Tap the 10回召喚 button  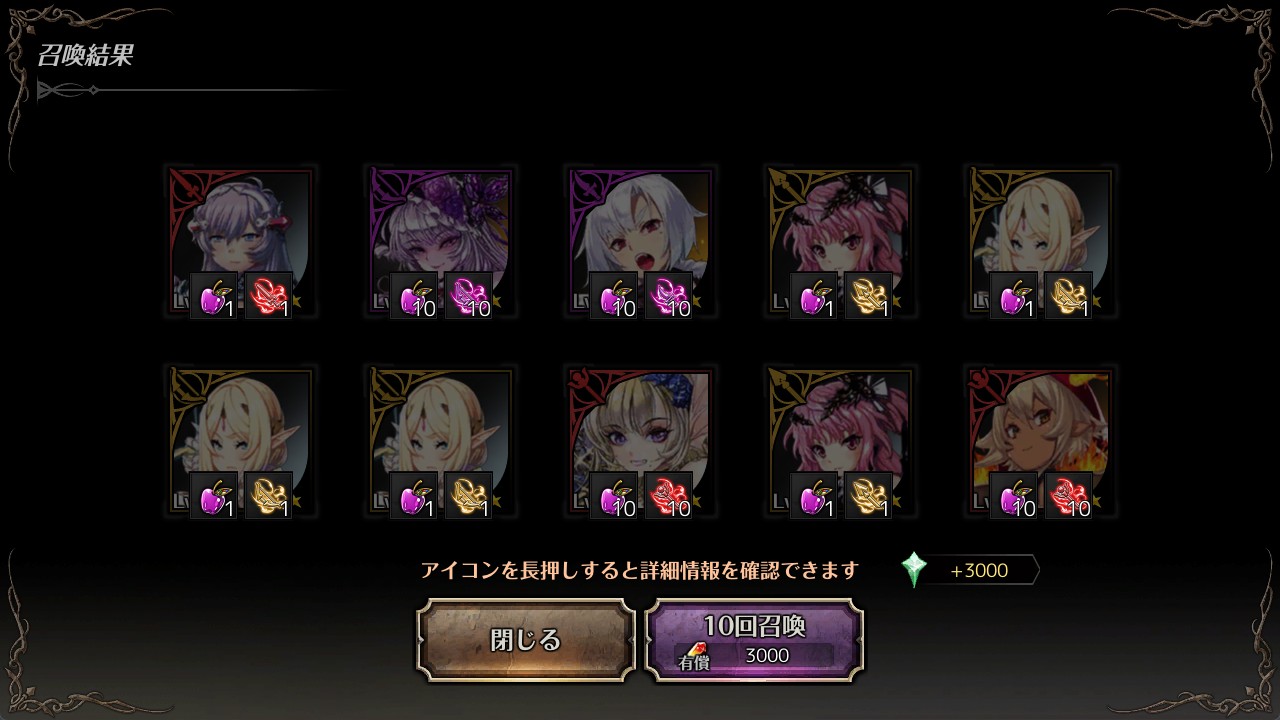pos(754,640)
